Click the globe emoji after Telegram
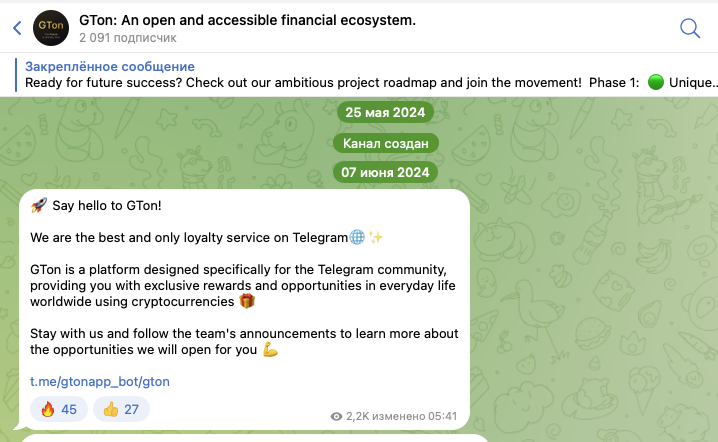718x442 pixels. click(x=357, y=237)
